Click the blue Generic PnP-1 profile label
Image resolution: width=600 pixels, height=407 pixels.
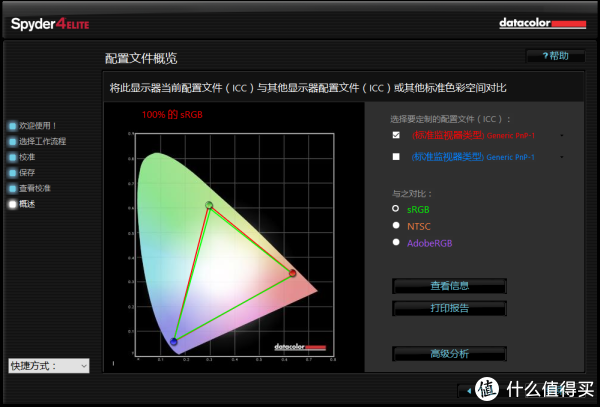point(473,157)
